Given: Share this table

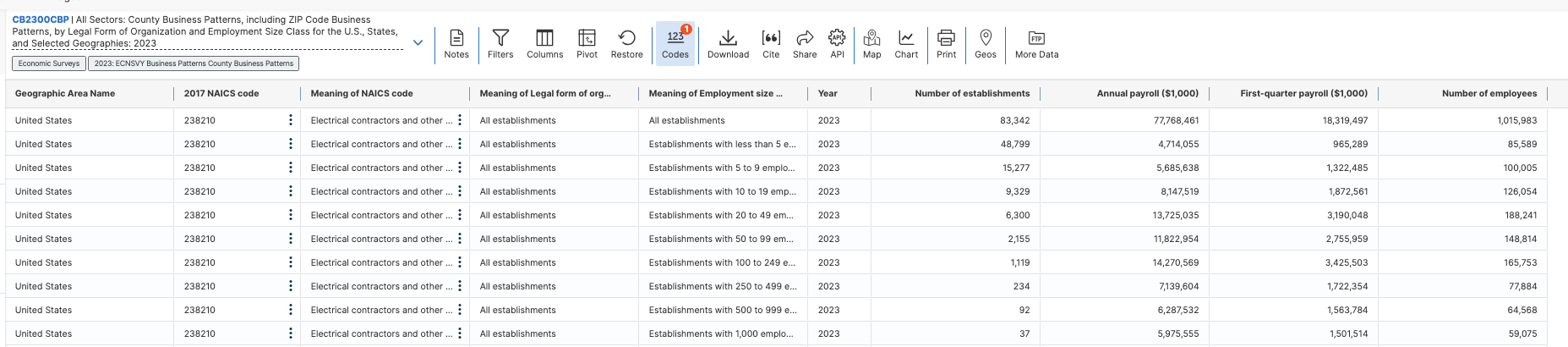Looking at the screenshot, I should pyautogui.click(x=805, y=44).
